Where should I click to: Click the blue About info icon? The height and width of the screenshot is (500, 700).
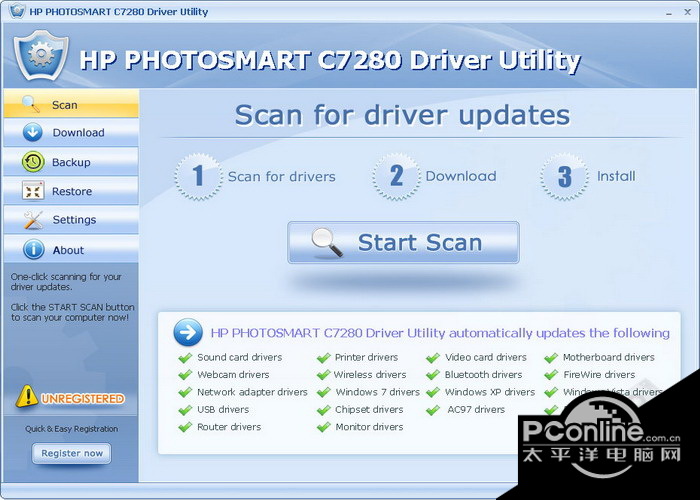pyautogui.click(x=33, y=250)
